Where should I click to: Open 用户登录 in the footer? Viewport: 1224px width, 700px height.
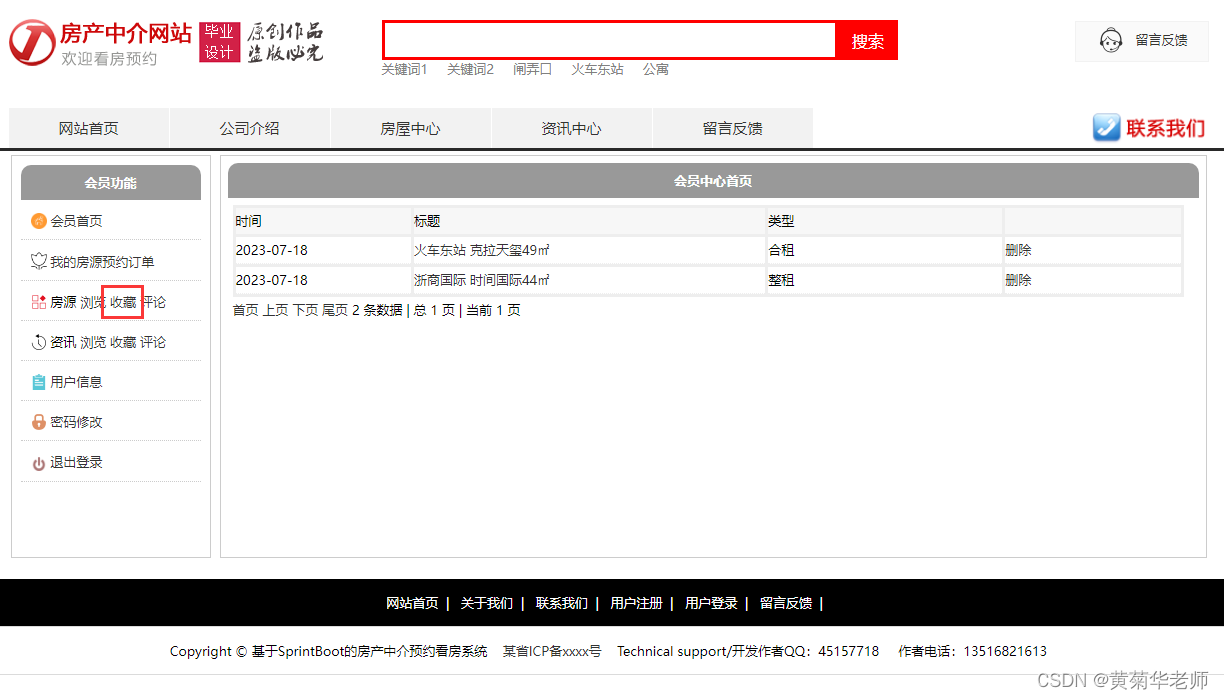coord(711,603)
